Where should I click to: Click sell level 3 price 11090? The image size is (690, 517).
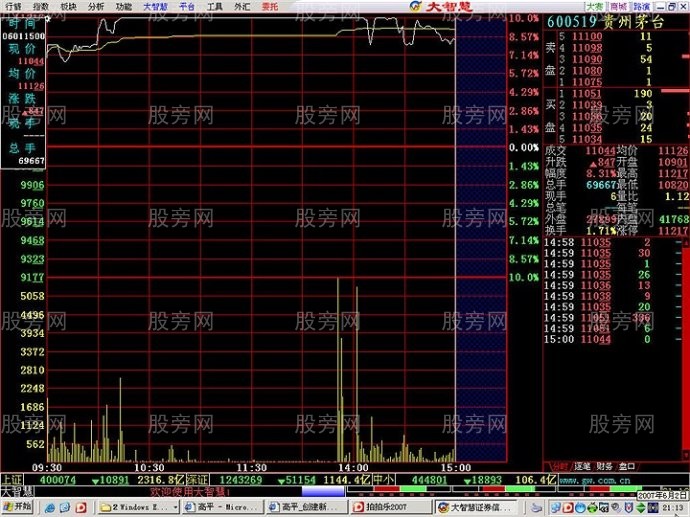pyautogui.click(x=587, y=59)
